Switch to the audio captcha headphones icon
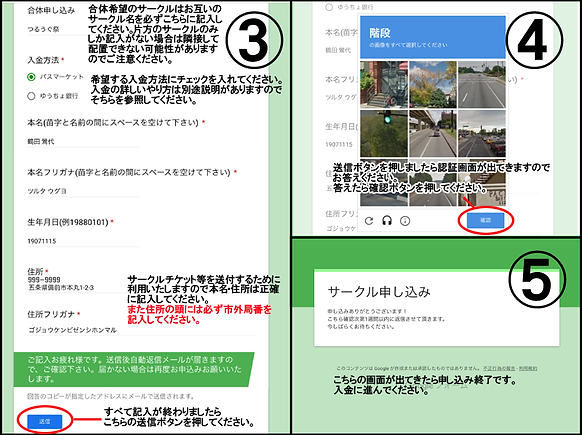The image size is (582, 435). 387,221
